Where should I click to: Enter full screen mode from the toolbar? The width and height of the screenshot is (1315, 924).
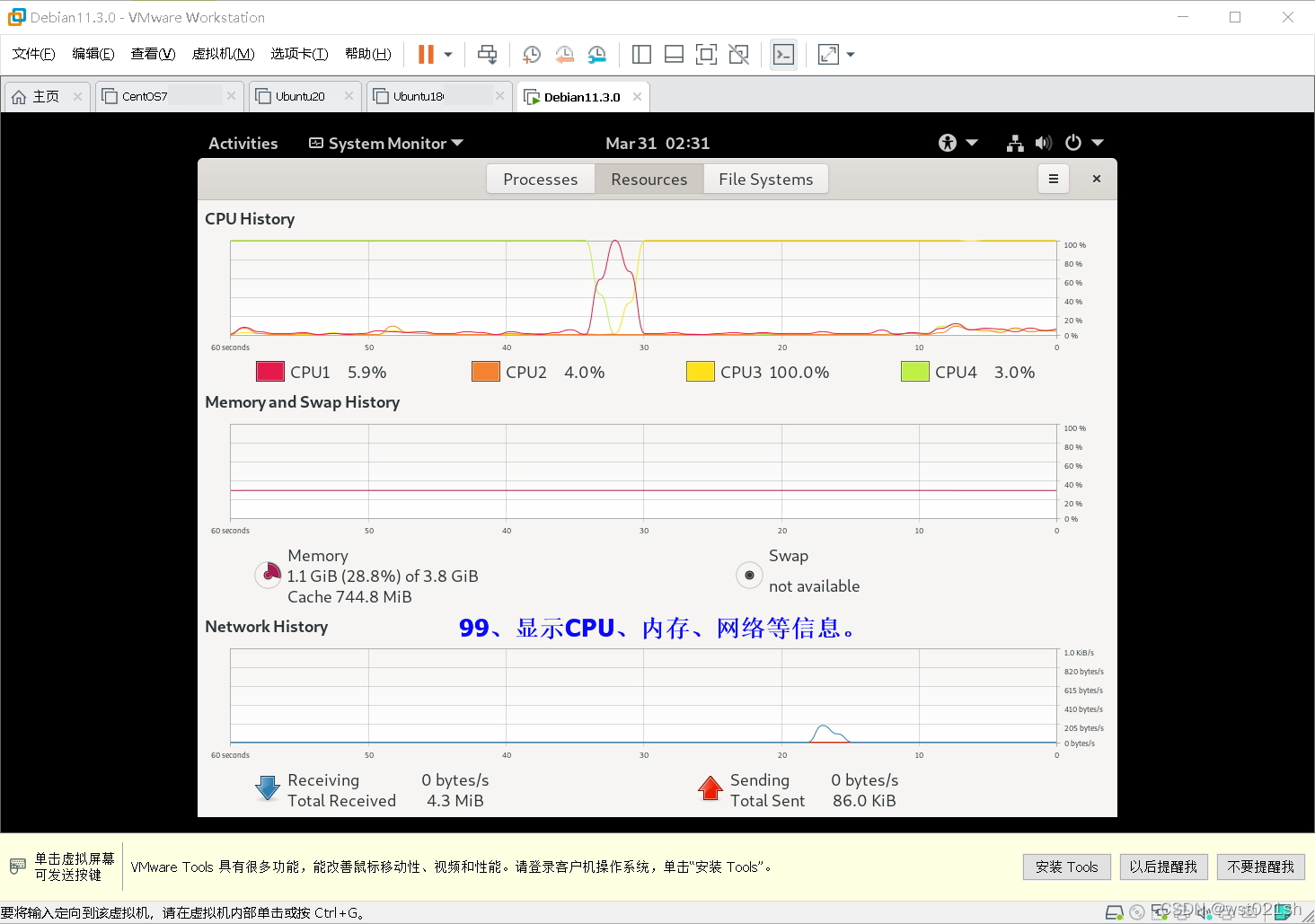click(707, 55)
